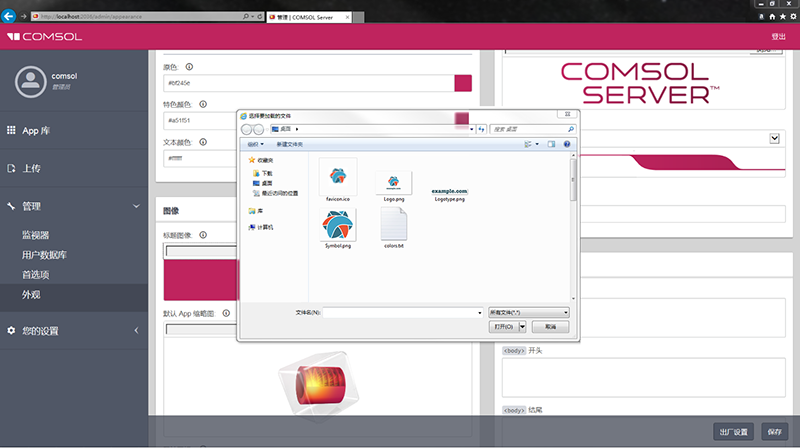Select 计算机 in the dialog sidebar
This screenshot has height=448, width=800.
261,227
